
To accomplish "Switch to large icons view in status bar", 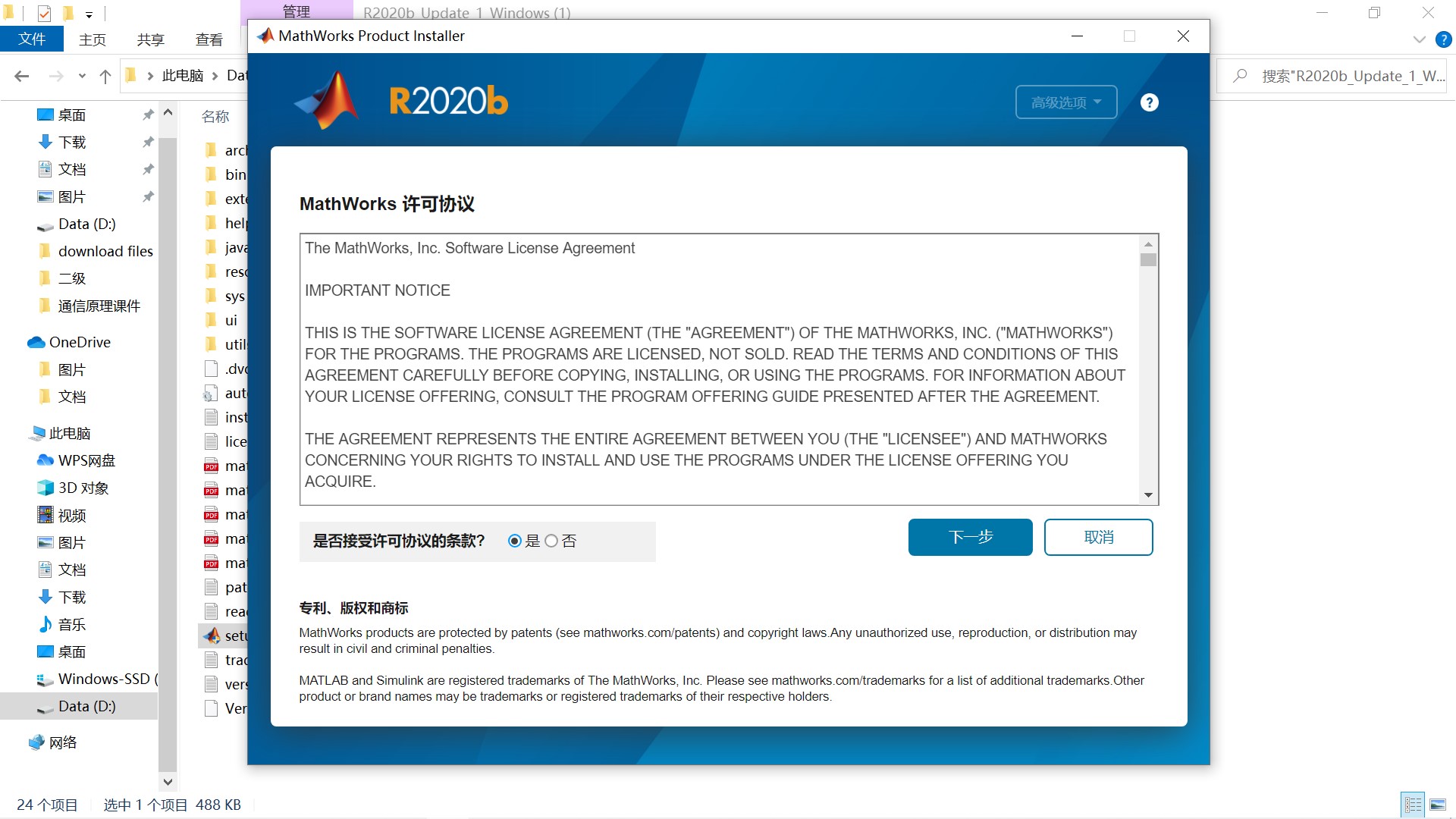I will coord(1437,805).
